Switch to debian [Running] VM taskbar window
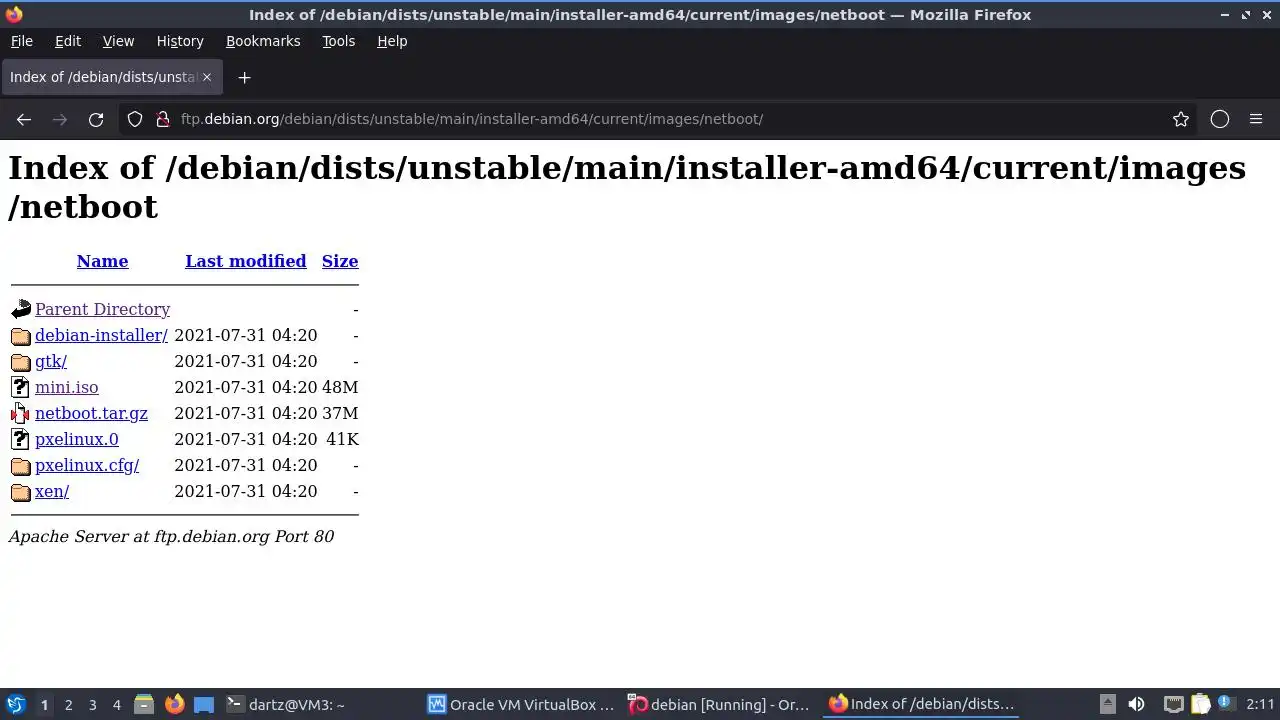 click(722, 704)
